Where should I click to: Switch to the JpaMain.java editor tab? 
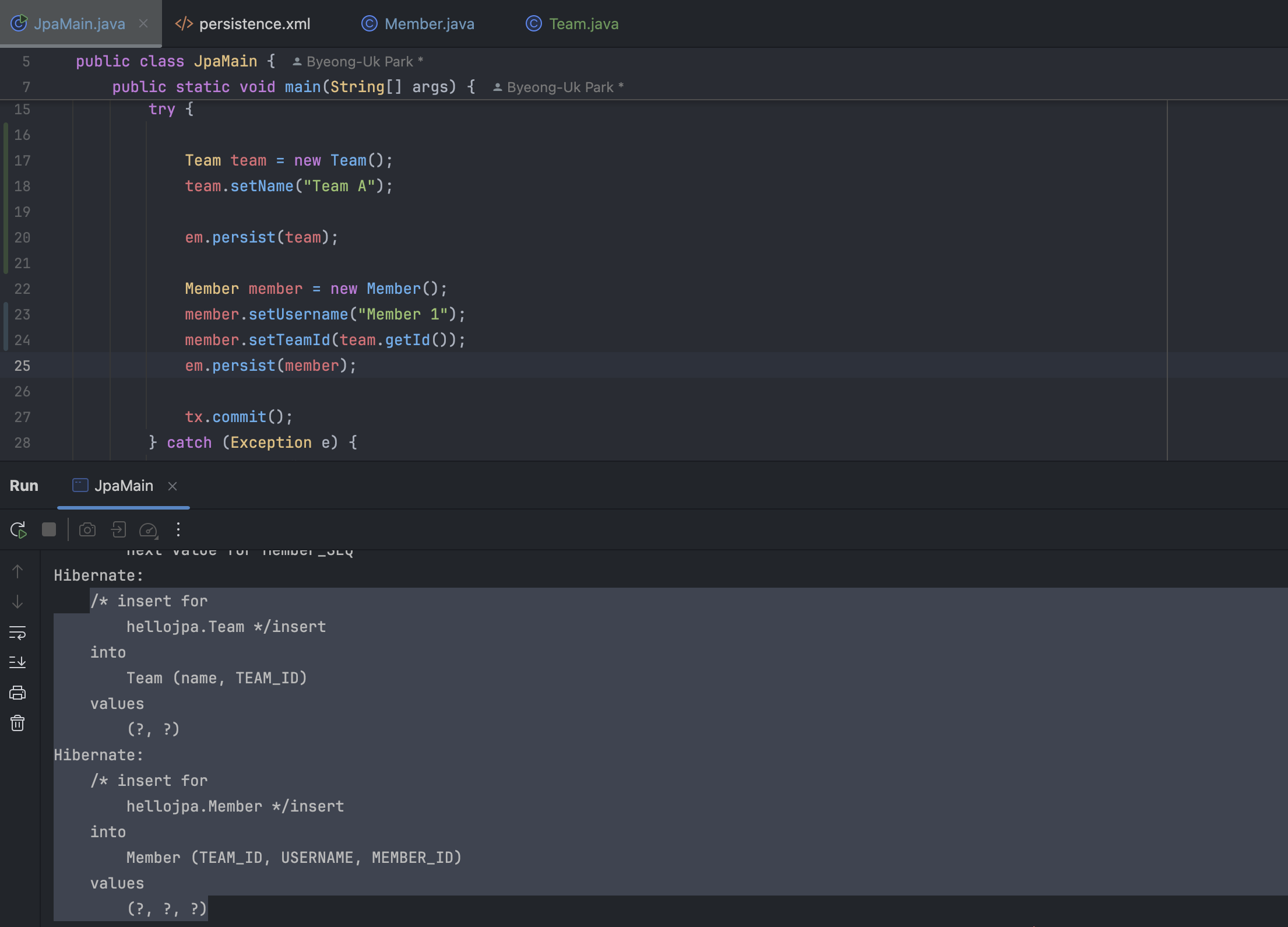click(x=79, y=23)
